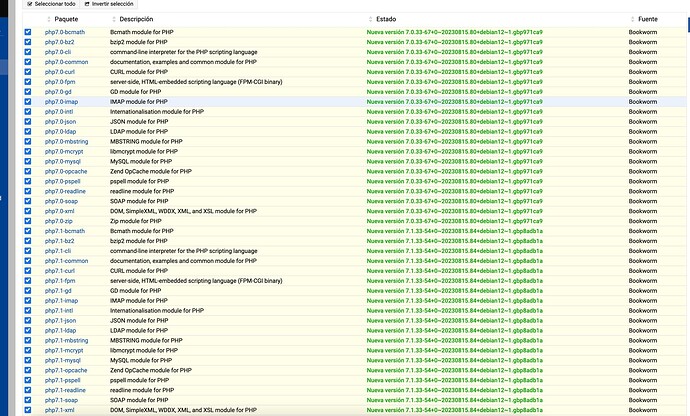The image size is (690, 416).
Task: Open the php7.1-intl package link
Action: click(59, 311)
